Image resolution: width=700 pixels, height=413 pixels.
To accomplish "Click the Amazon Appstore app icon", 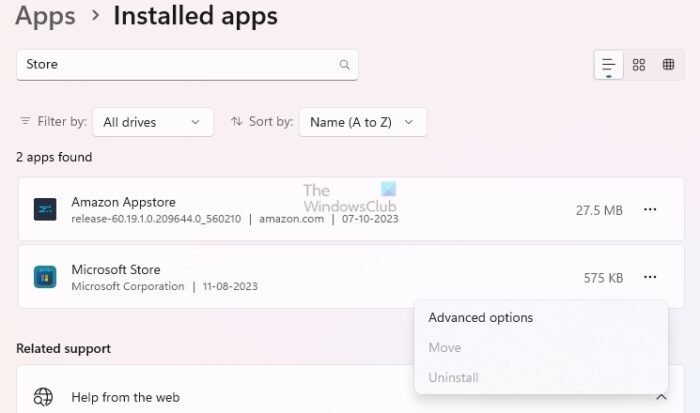I will (x=45, y=209).
